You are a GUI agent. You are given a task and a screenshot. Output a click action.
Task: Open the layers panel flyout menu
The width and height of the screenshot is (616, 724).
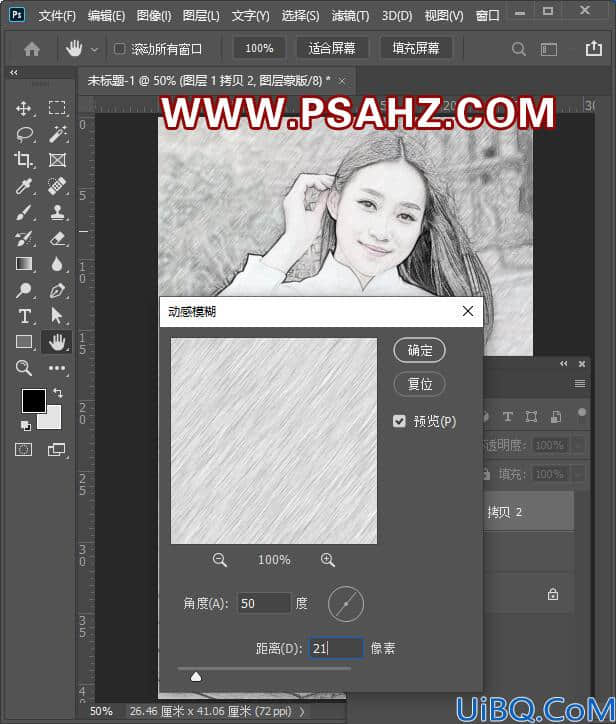[x=580, y=383]
